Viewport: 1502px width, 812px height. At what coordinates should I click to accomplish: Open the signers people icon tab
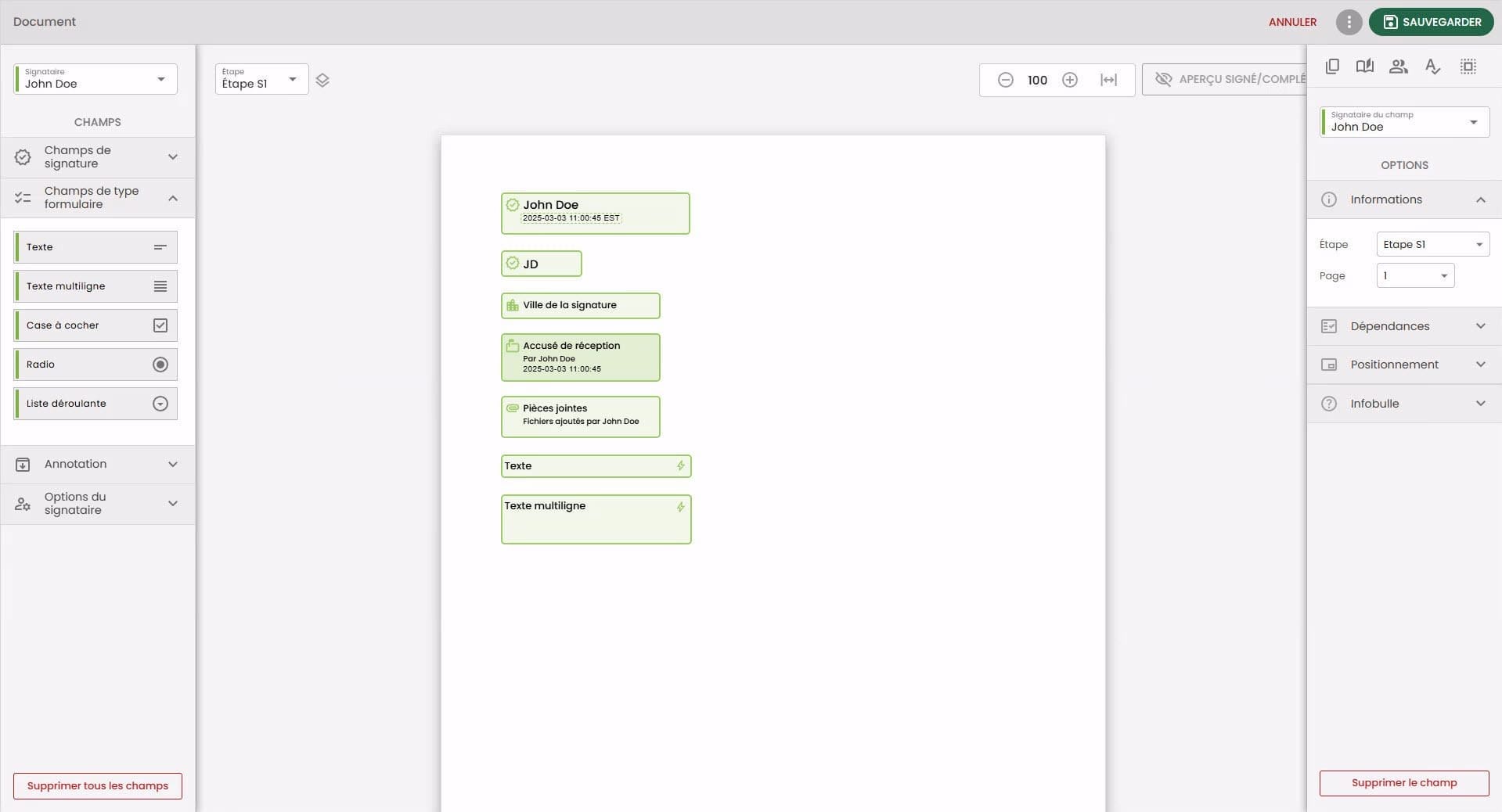(1398, 66)
